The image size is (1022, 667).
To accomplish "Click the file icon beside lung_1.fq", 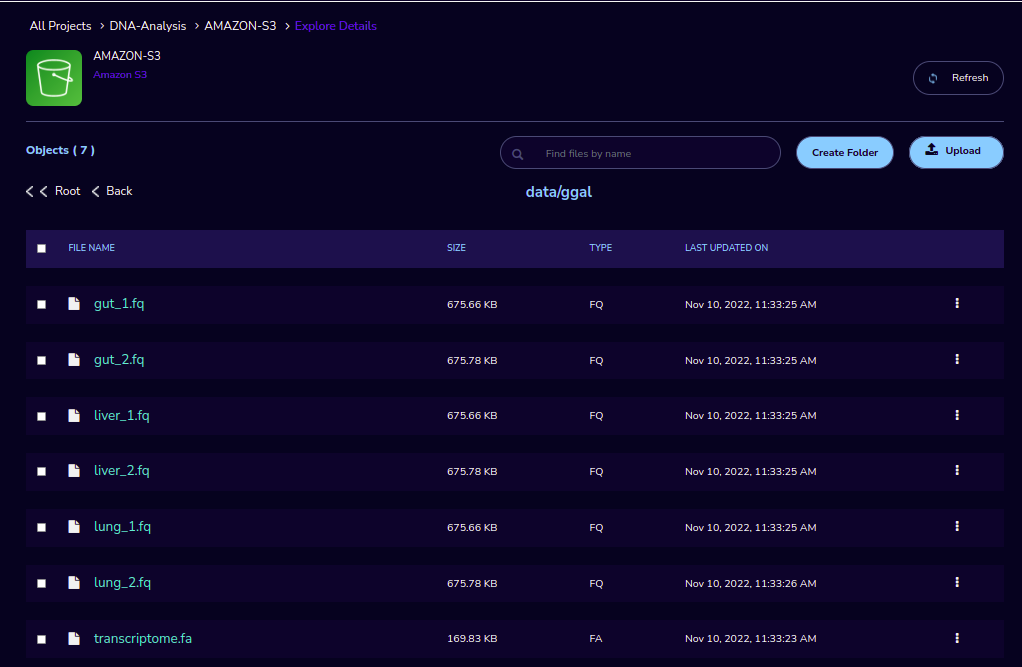I will coord(74,527).
